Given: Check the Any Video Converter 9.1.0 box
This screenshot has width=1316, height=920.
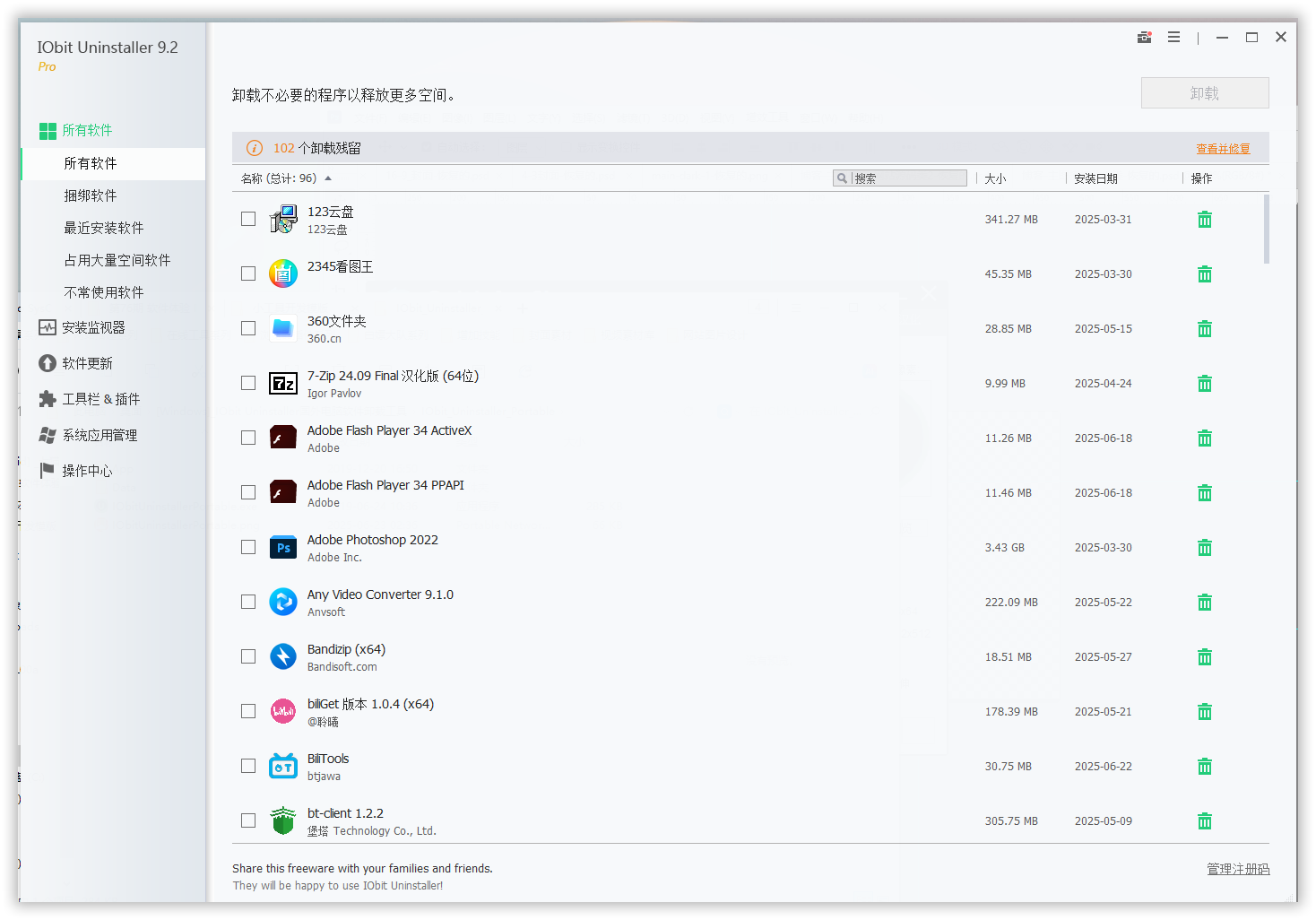Looking at the screenshot, I should (x=248, y=602).
